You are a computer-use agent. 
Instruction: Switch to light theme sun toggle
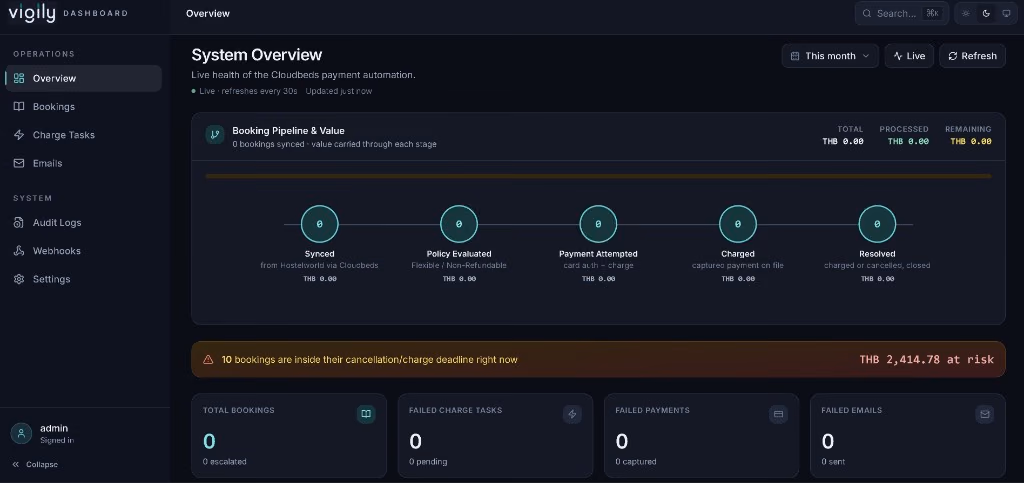pos(966,13)
